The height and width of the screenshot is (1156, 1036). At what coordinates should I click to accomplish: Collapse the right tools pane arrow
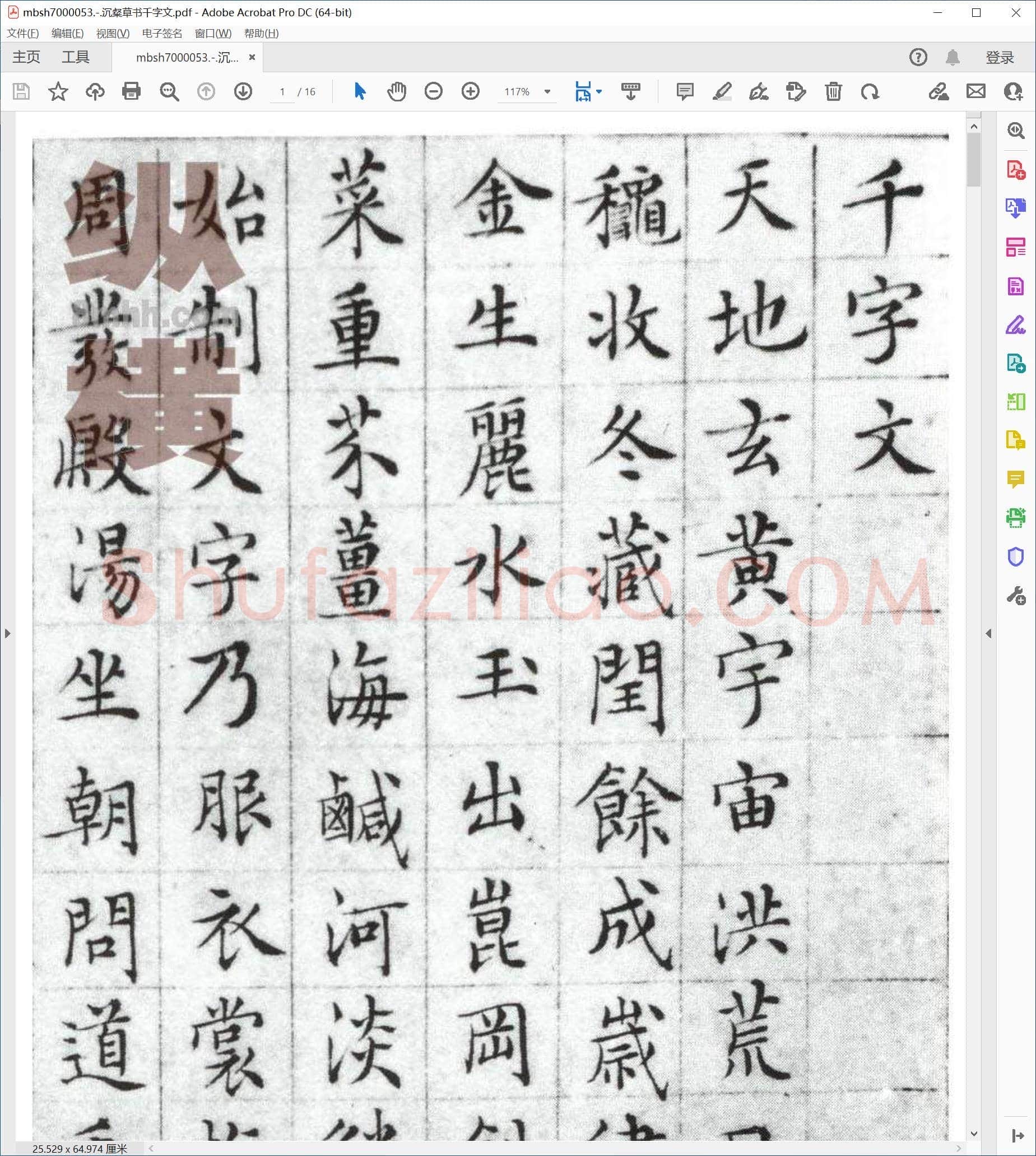[989, 634]
